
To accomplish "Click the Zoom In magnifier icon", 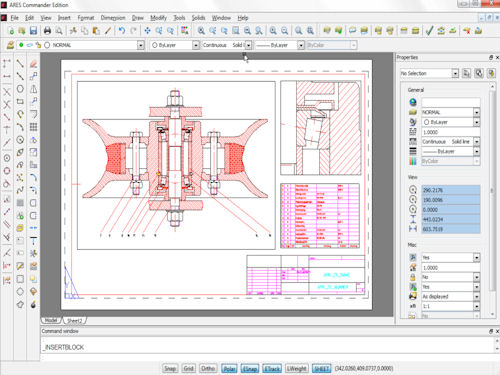I will tap(273, 31).
